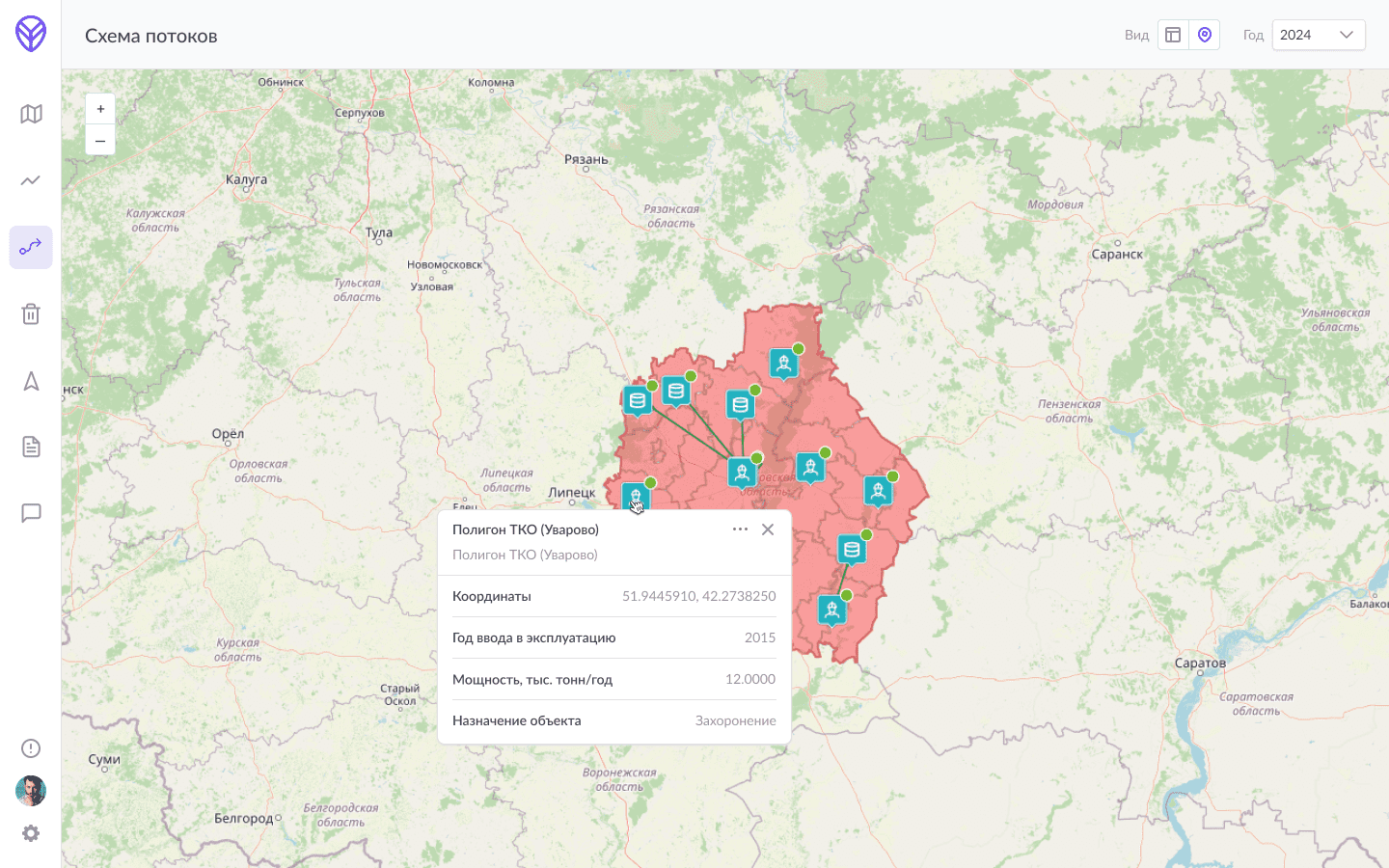Image resolution: width=1389 pixels, height=868 pixels.
Task: Open the popup's three-dot options menu
Action: coord(740,529)
